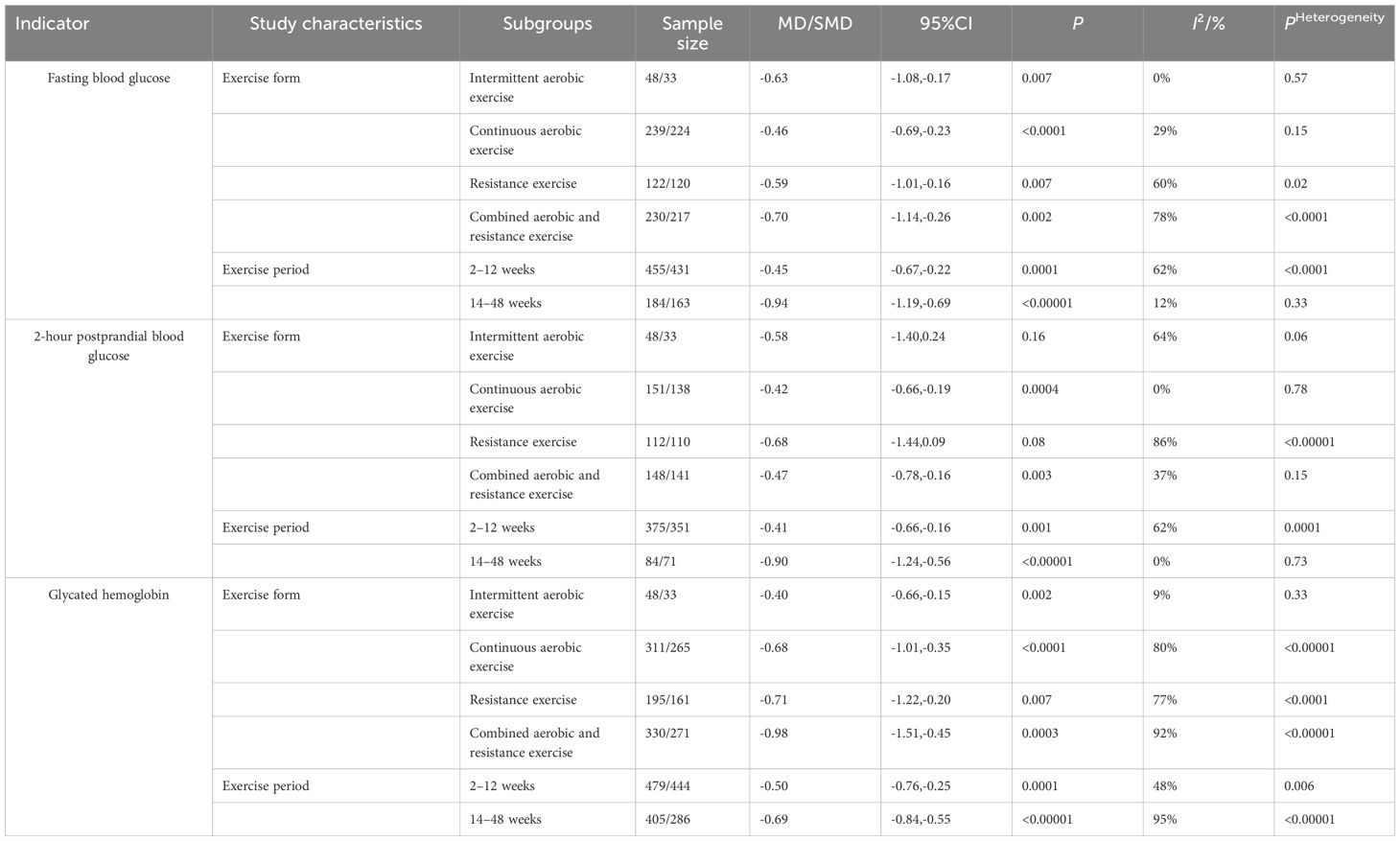Select the Sample size column header
The width and height of the screenshot is (1400, 841).
(692, 33)
